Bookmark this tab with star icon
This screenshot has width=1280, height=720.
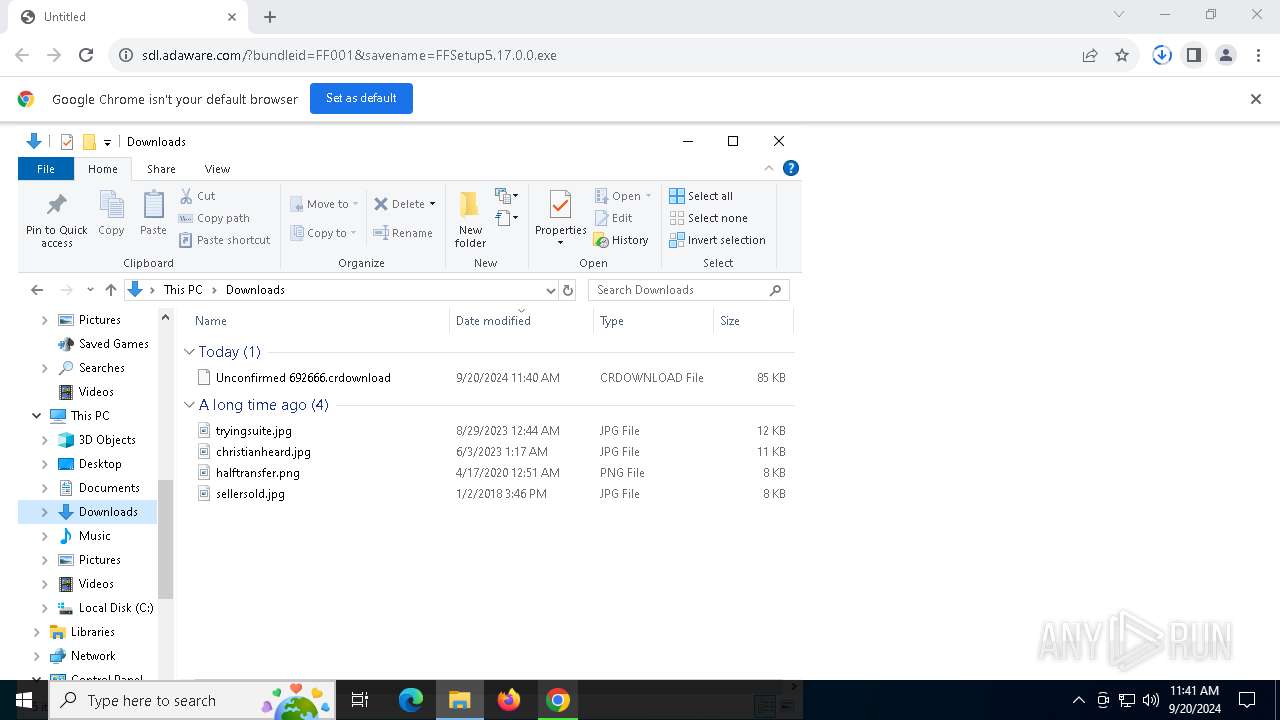click(1122, 55)
